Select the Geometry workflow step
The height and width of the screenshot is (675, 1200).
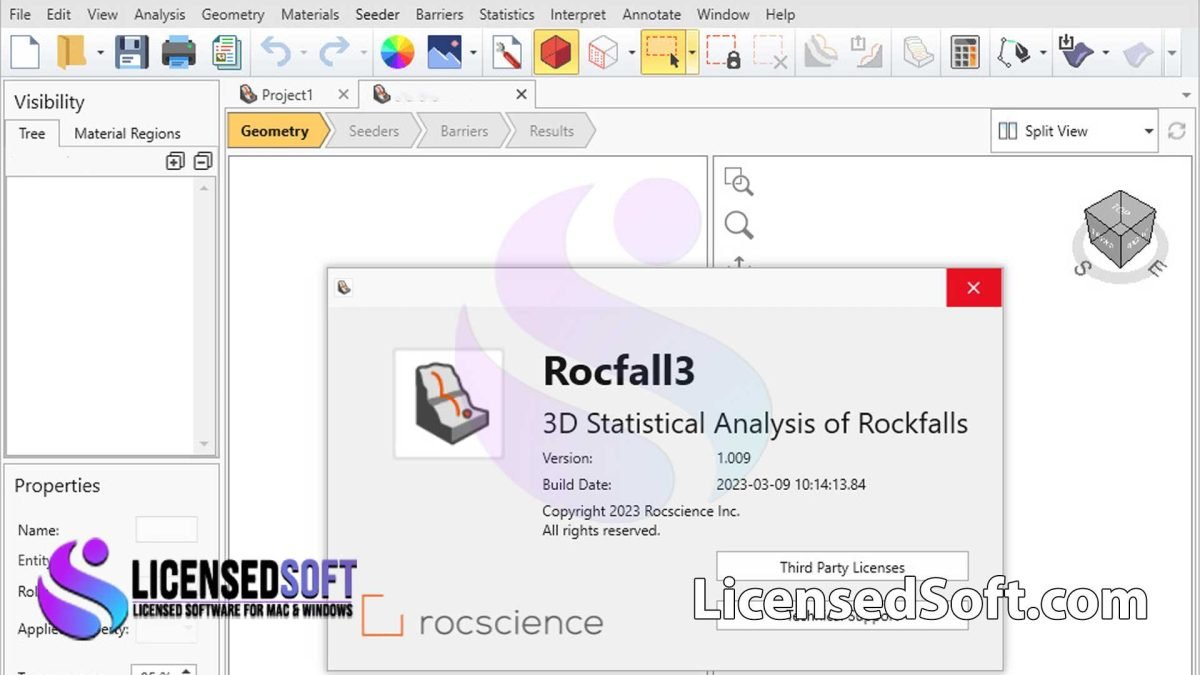coord(275,131)
